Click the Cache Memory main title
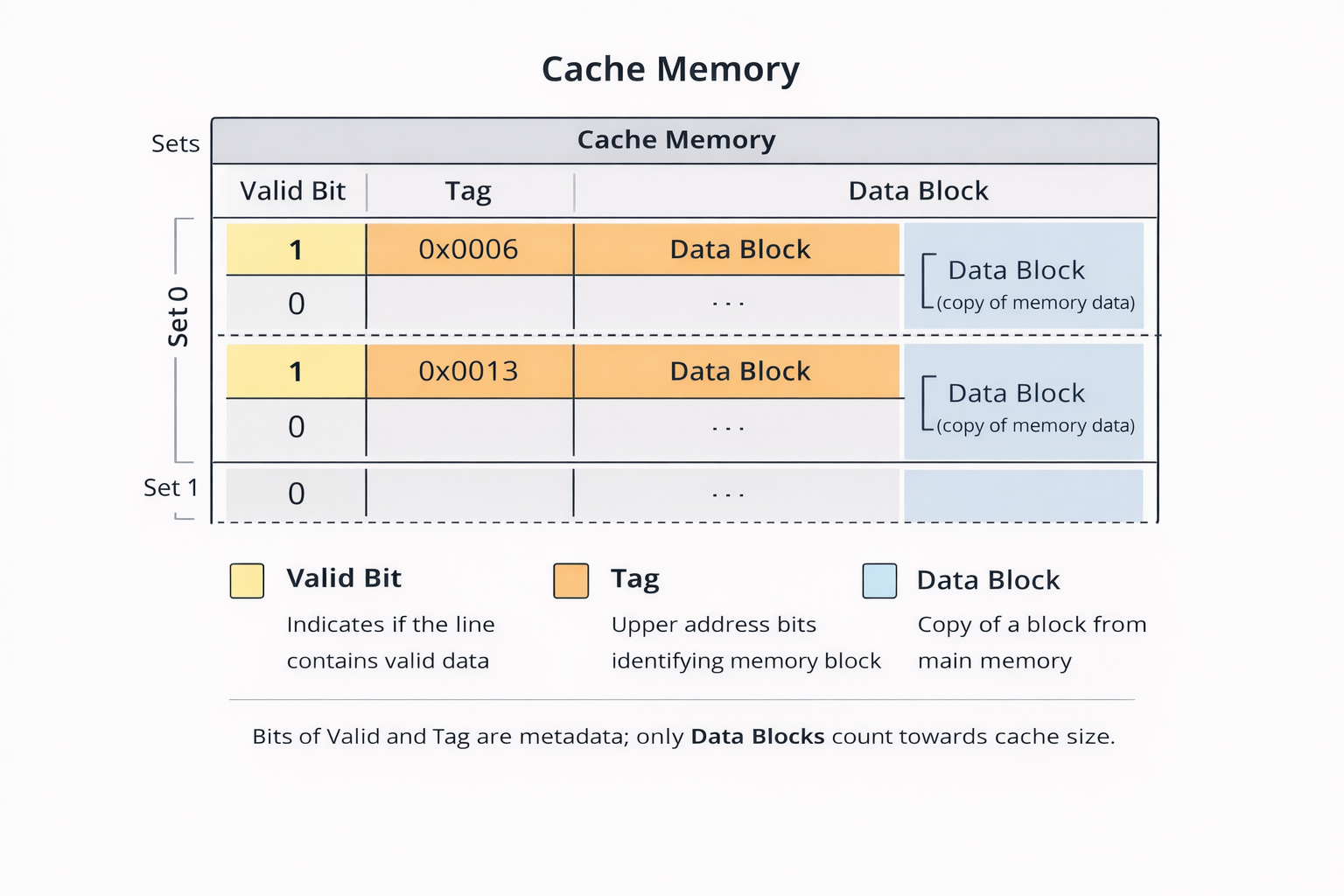This screenshot has height=896, width=1344. (670, 69)
